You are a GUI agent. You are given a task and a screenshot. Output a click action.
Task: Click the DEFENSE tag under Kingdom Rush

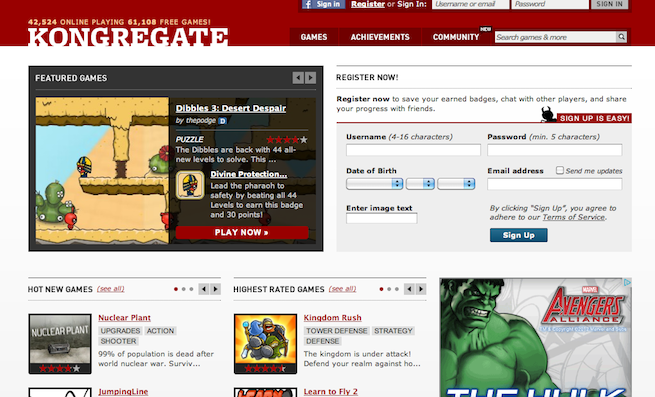[x=322, y=341]
